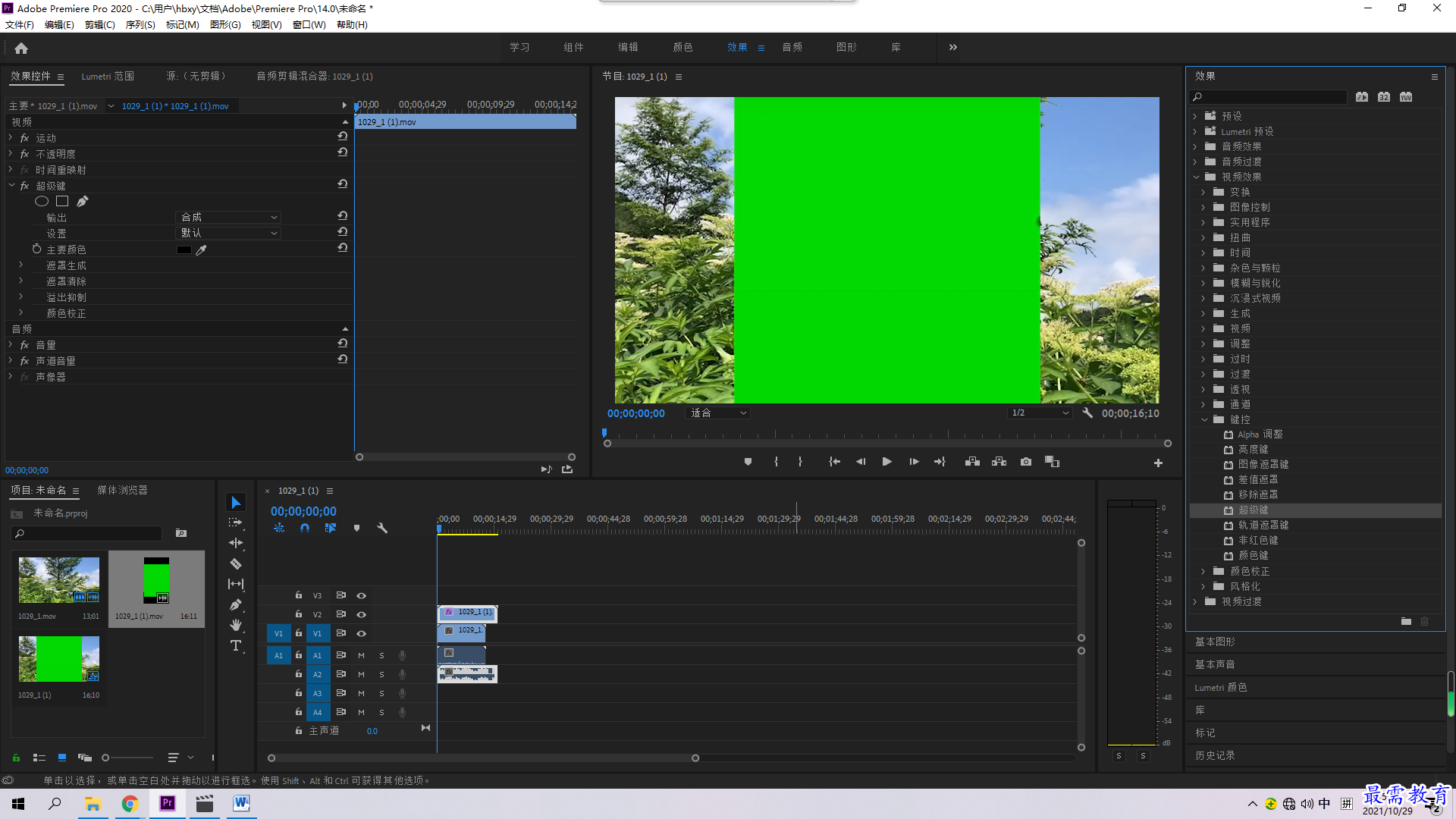Screen dimensions: 1456x819
Task: Toggle animation stopwatch for 主要颜色
Action: pyautogui.click(x=36, y=249)
